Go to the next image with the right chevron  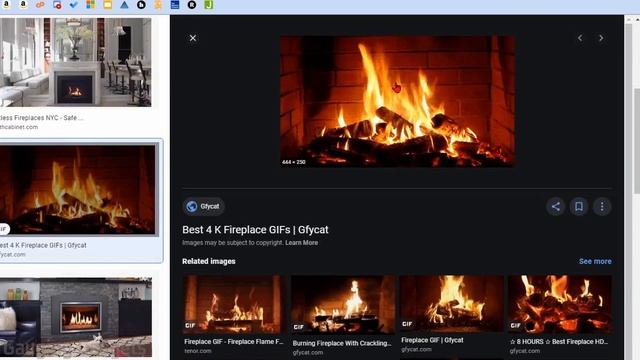pos(601,38)
